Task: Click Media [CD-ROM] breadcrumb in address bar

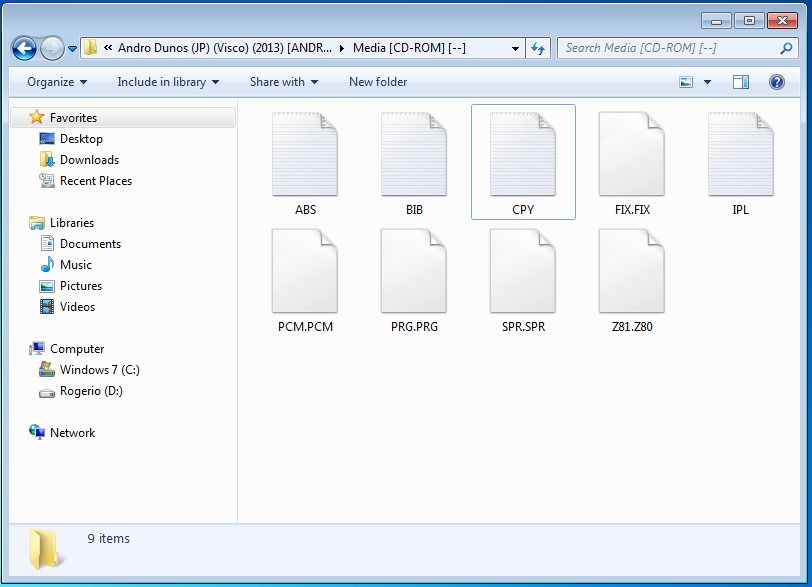Action: [x=409, y=48]
